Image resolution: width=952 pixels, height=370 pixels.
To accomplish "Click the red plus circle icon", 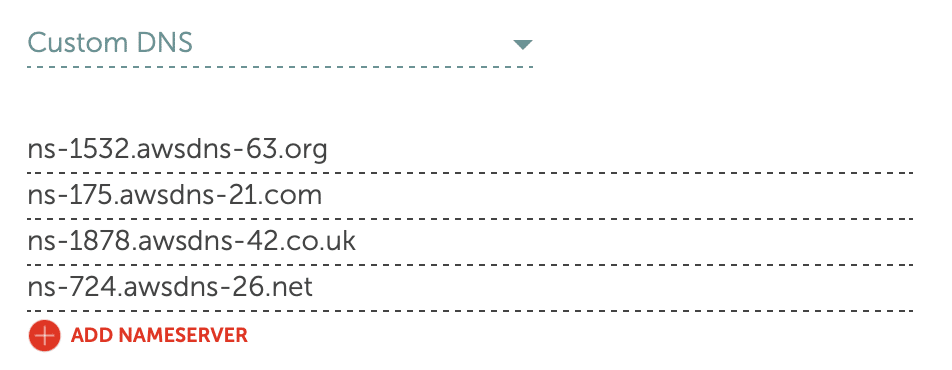I will (x=44, y=335).
